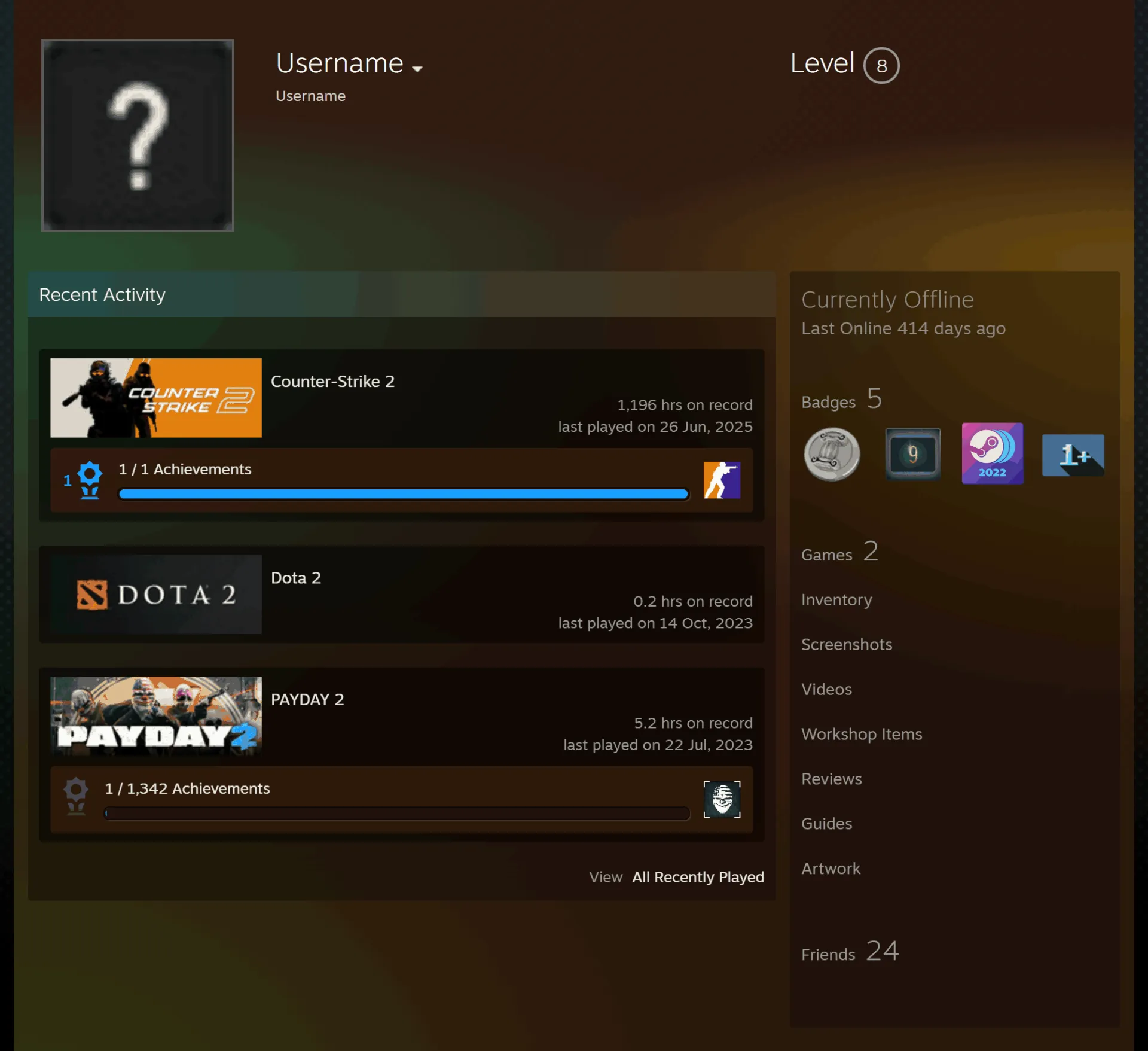This screenshot has height=1051, width=1148.
Task: Click the Counter-Strike 2 achievement icon
Action: 722,480
